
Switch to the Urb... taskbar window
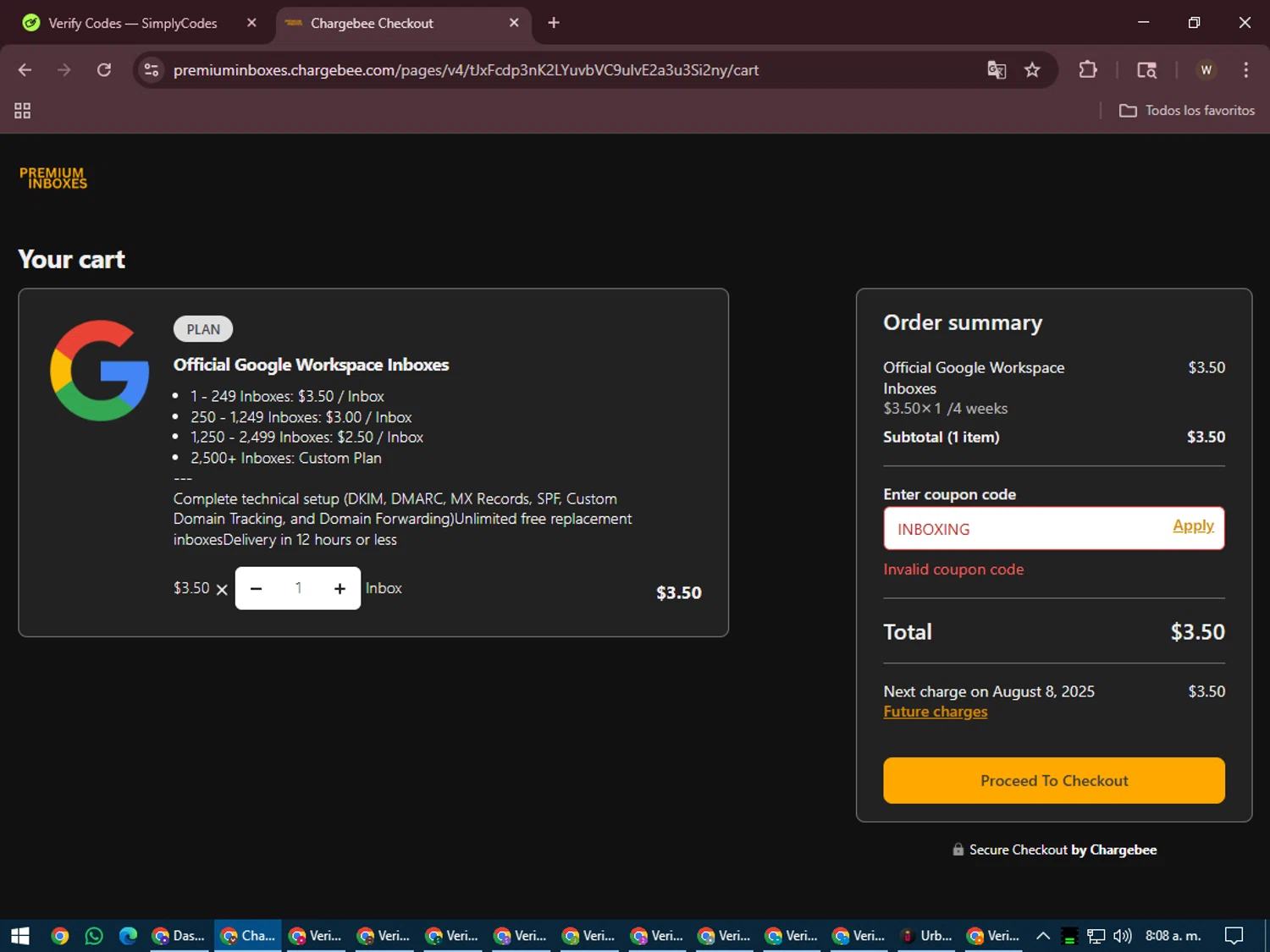[x=926, y=935]
